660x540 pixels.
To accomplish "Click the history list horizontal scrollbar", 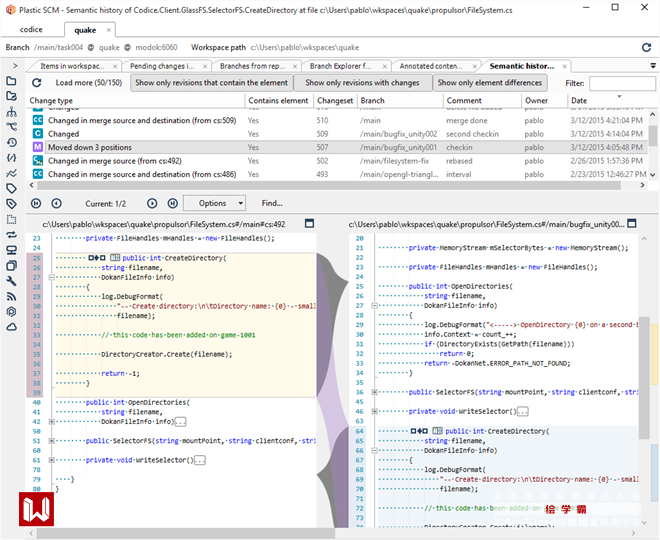I will click(328, 185).
